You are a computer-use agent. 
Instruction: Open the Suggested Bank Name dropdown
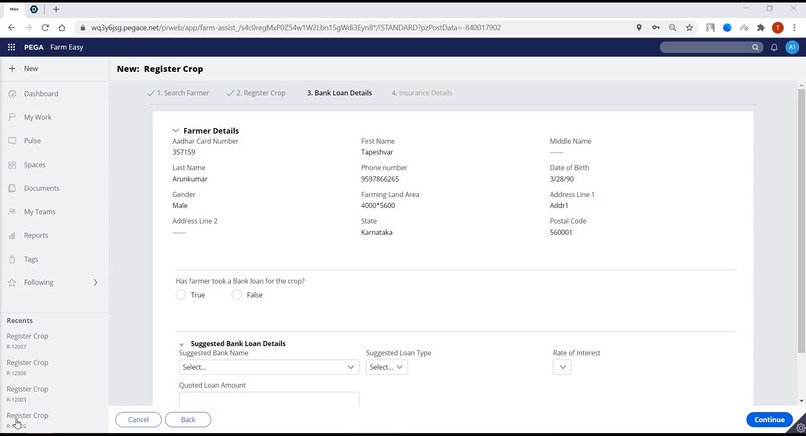[x=269, y=367]
